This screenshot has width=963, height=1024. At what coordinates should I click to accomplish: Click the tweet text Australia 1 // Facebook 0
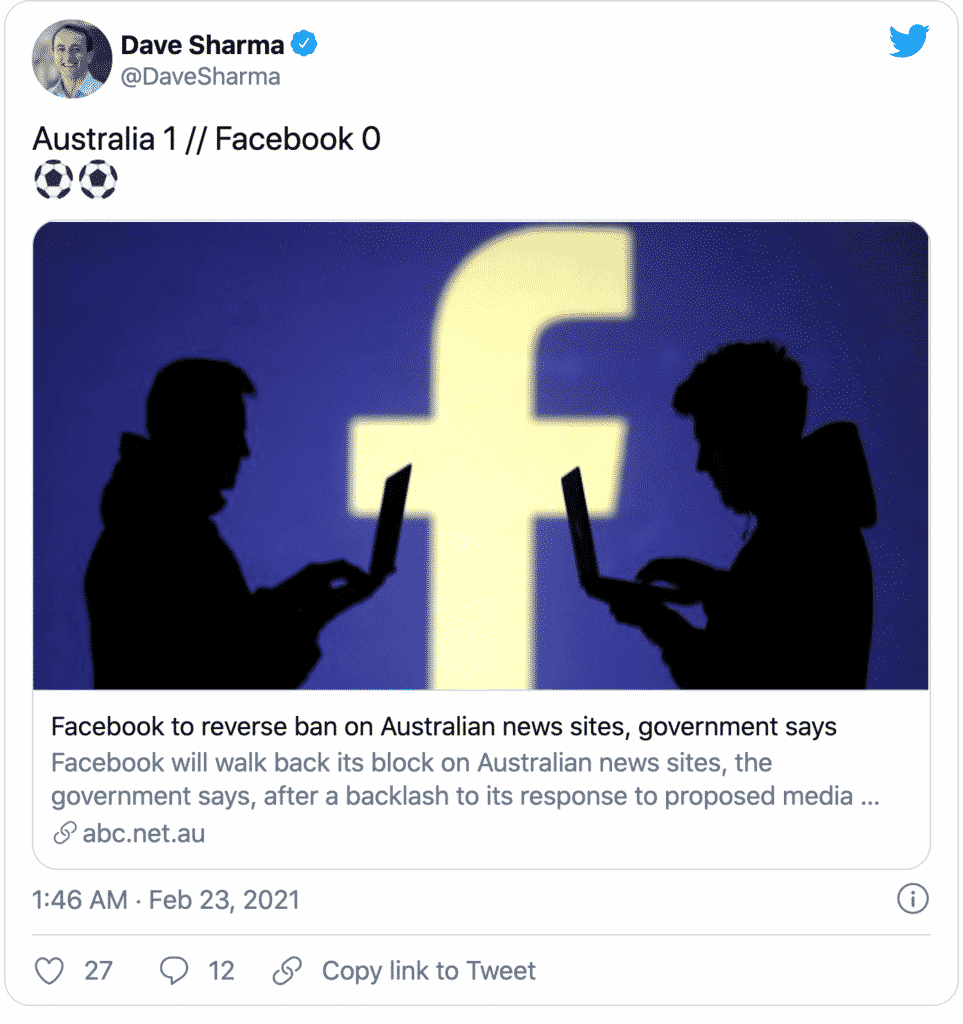tap(207, 138)
